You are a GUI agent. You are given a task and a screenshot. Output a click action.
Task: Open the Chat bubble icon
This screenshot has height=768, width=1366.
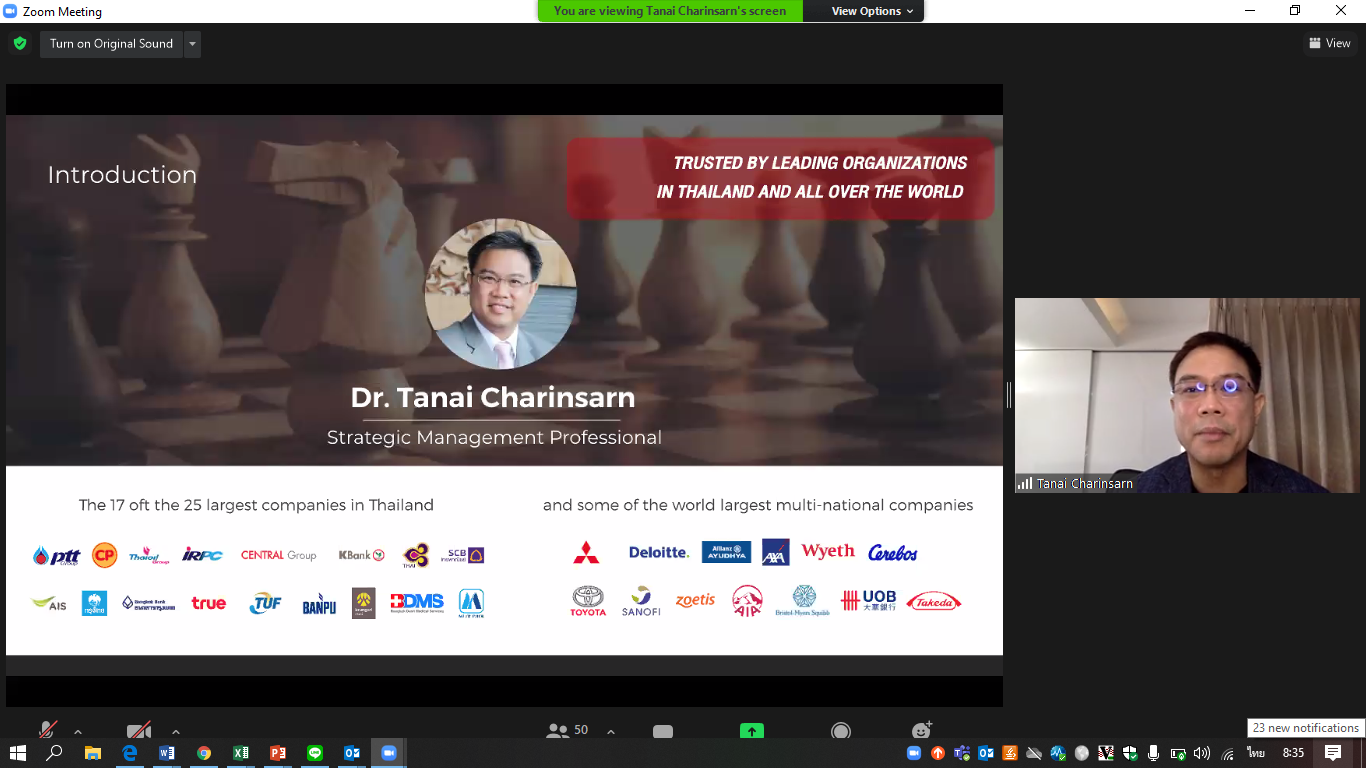663,732
